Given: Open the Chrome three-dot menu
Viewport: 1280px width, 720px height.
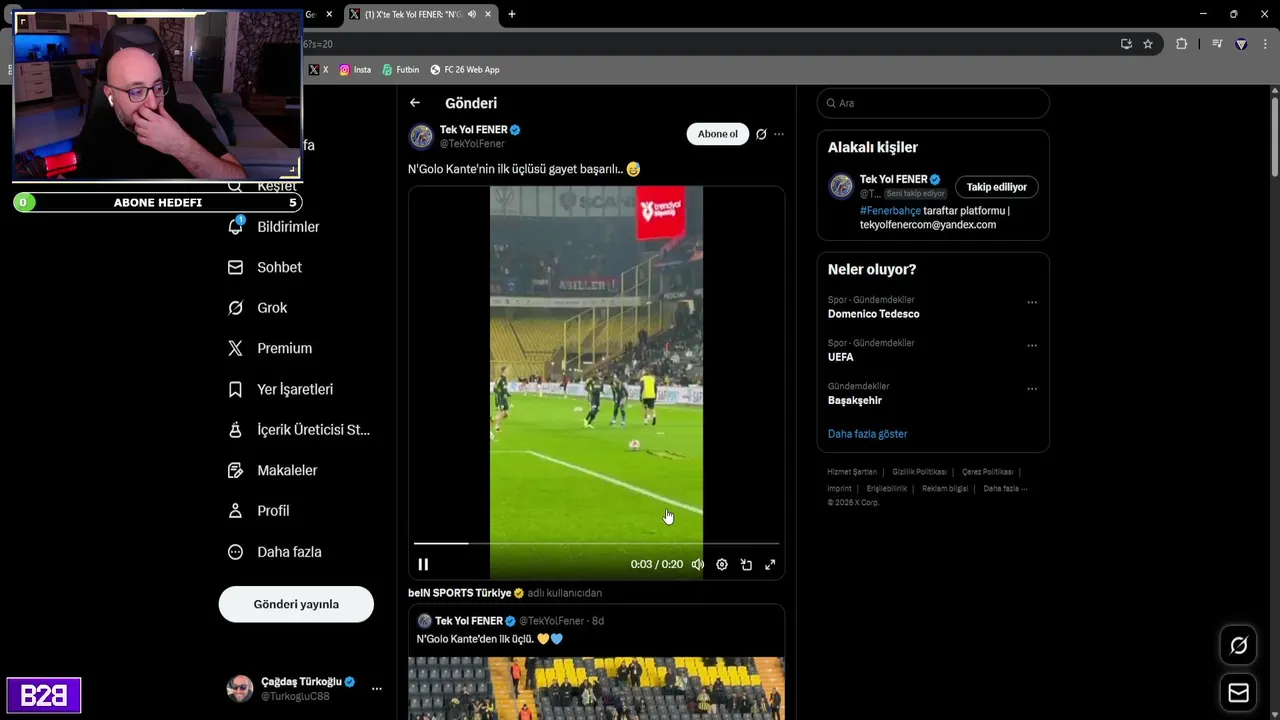Looking at the screenshot, I should point(1265,44).
